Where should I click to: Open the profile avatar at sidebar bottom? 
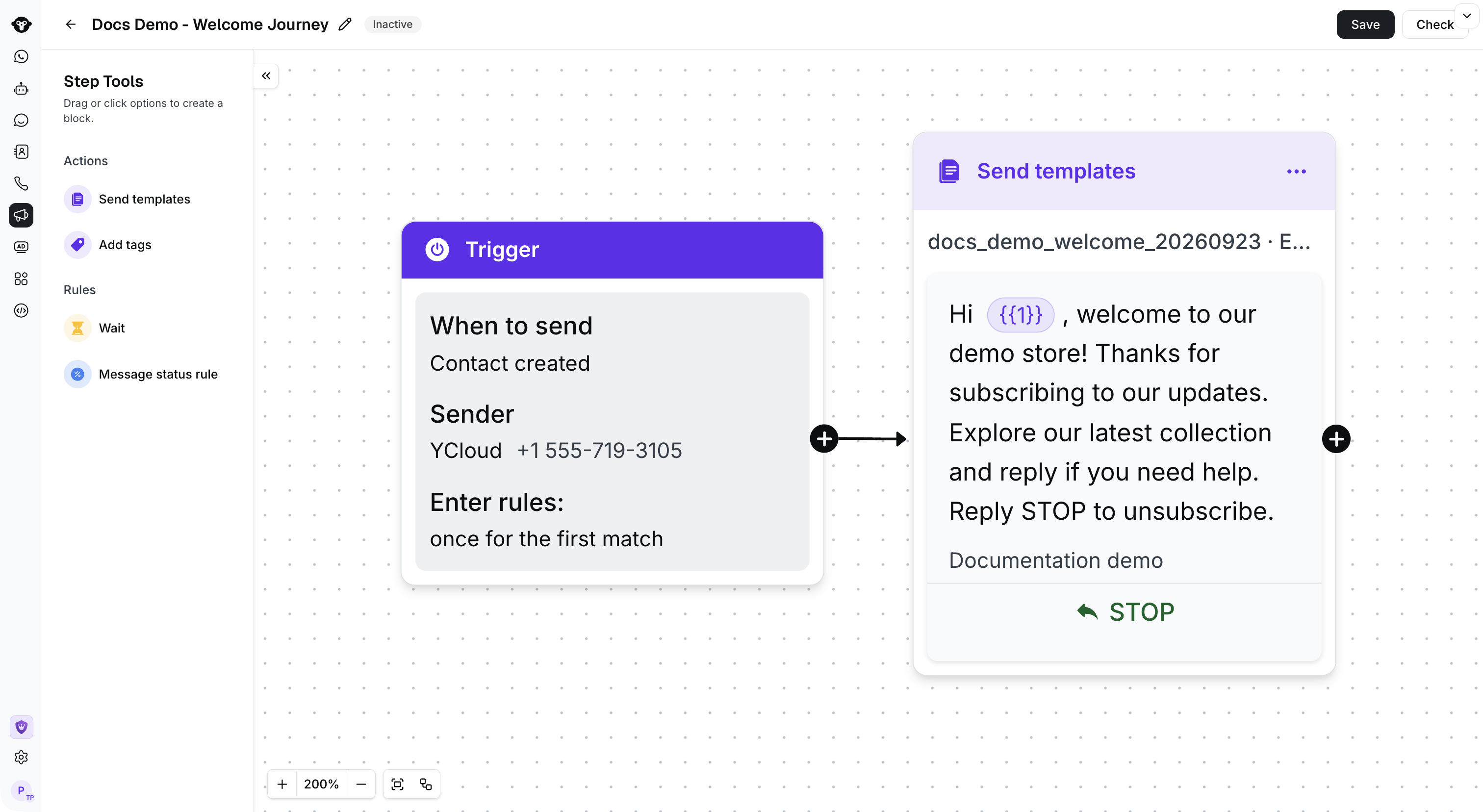click(22, 791)
